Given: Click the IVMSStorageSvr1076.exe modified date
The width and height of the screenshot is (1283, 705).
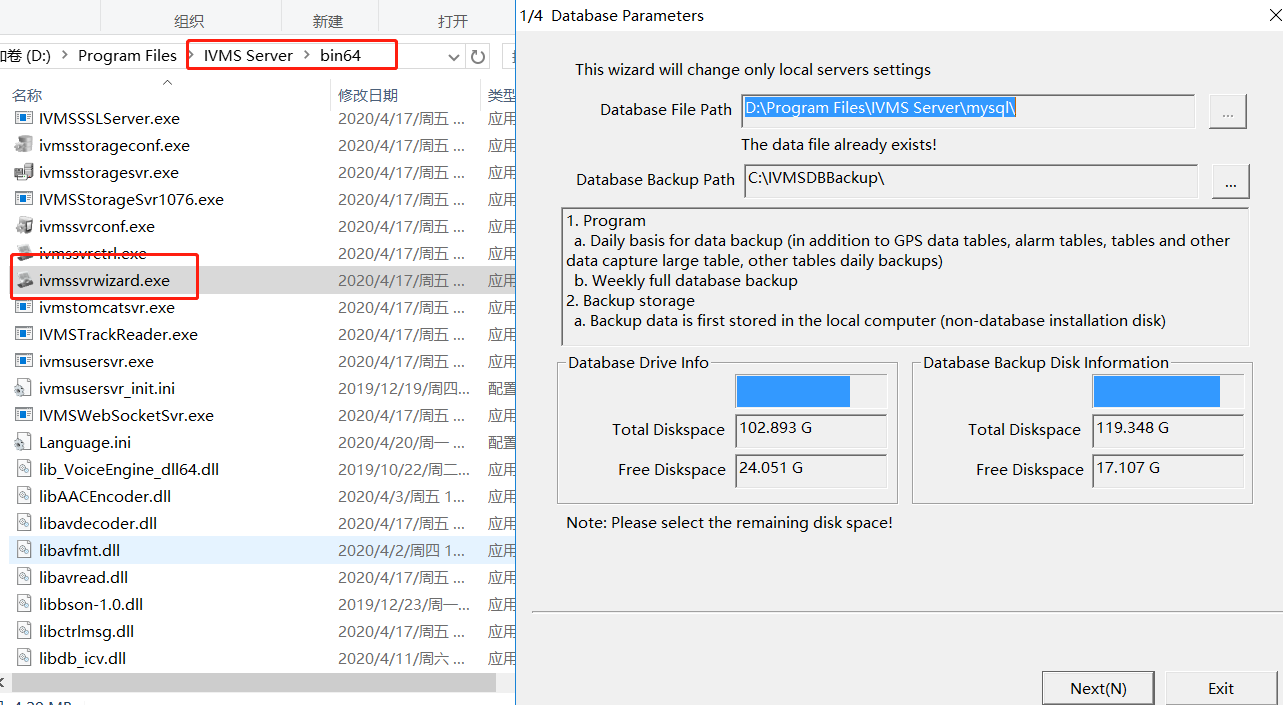Looking at the screenshot, I should (x=401, y=199).
